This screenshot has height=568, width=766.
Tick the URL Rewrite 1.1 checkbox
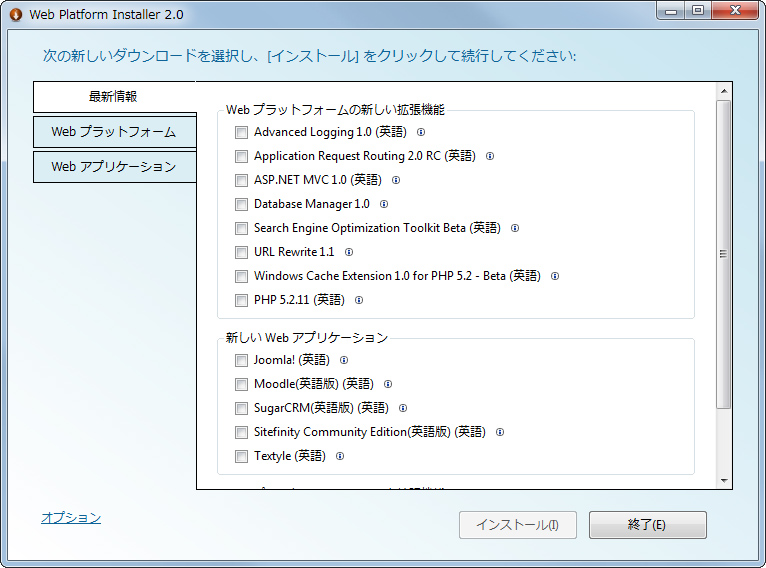coord(241,252)
